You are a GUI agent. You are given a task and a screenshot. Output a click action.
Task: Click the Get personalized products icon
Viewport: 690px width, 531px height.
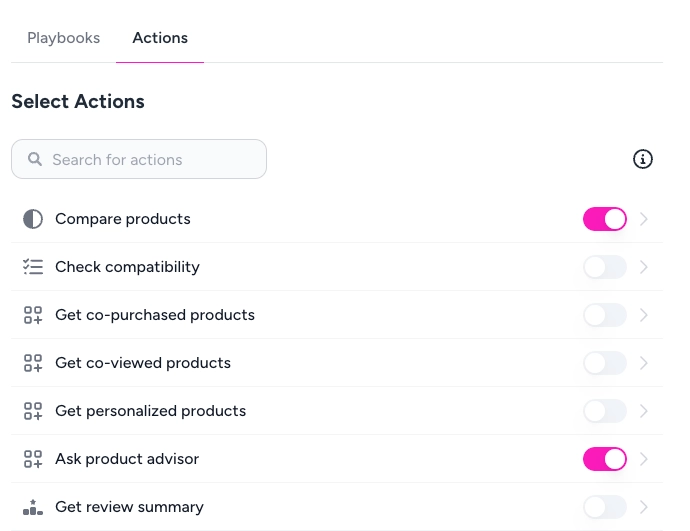[33, 411]
